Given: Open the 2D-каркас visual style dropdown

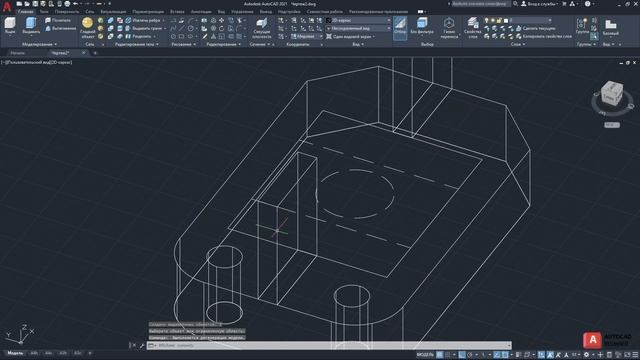Looking at the screenshot, I should click(x=358, y=20).
